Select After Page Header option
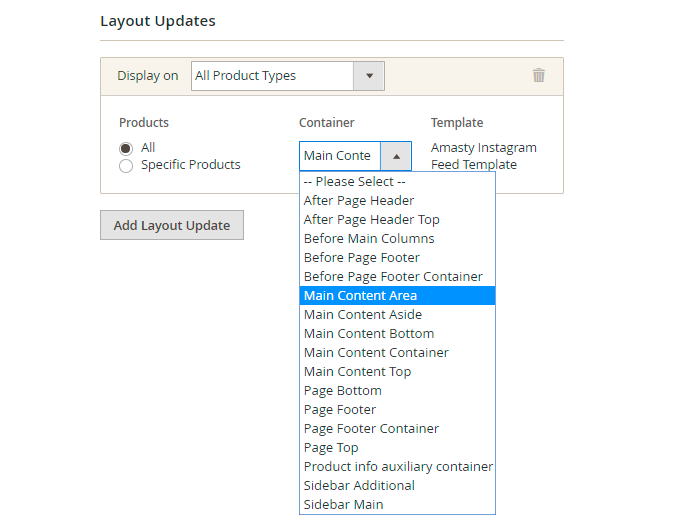Image resolution: width=683 pixels, height=528 pixels. pos(359,200)
